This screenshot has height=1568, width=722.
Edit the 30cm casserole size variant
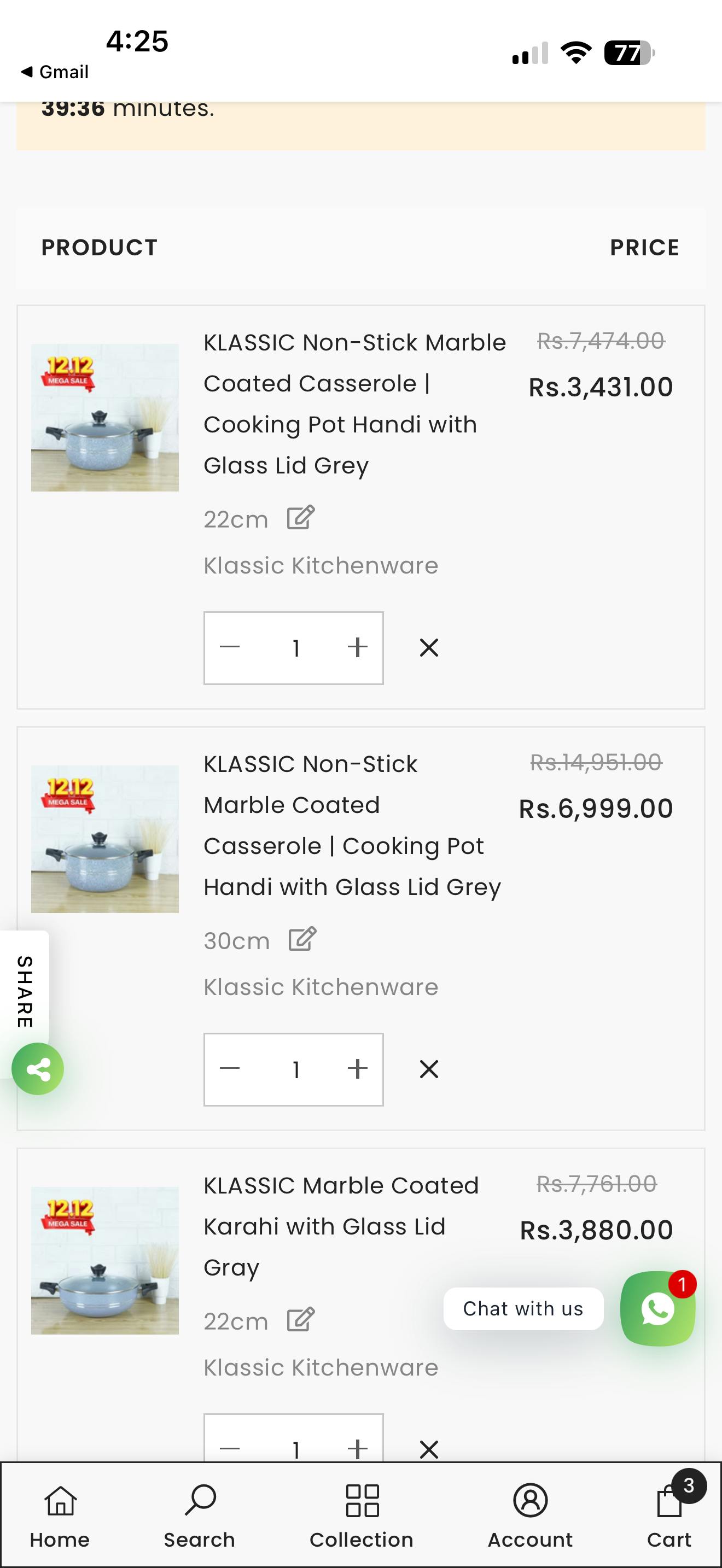[302, 939]
